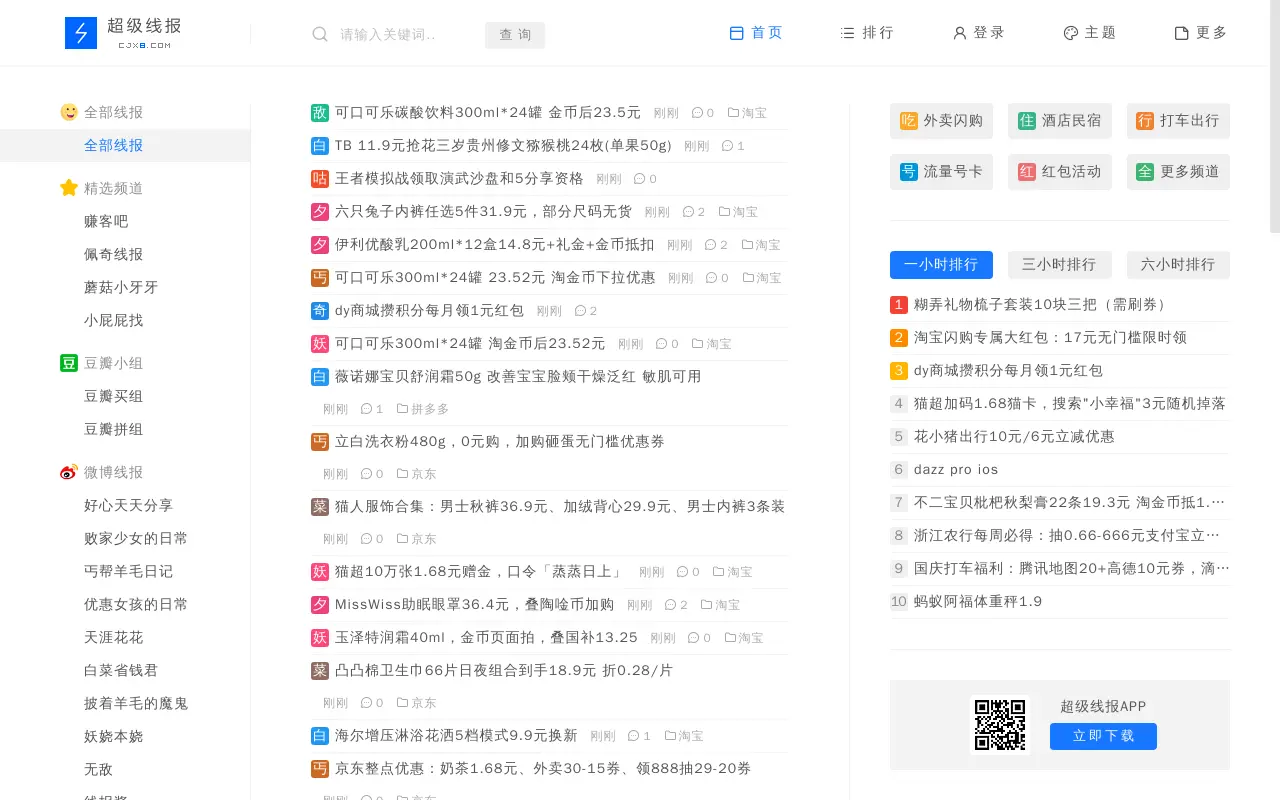Click the 外卖闪购 channel button
Screen dimensions: 1280x800
941,121
